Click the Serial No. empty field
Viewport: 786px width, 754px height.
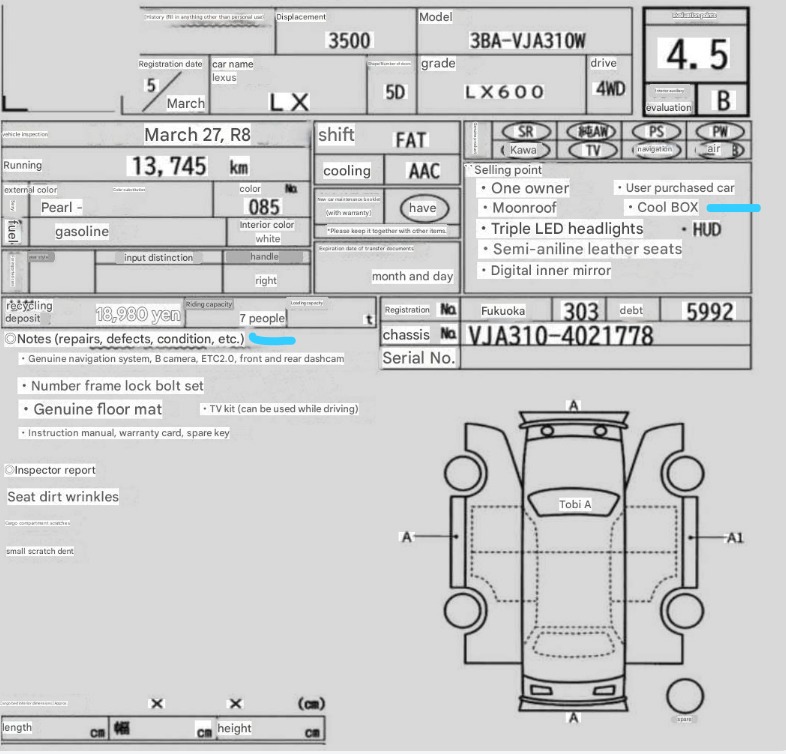click(x=605, y=358)
